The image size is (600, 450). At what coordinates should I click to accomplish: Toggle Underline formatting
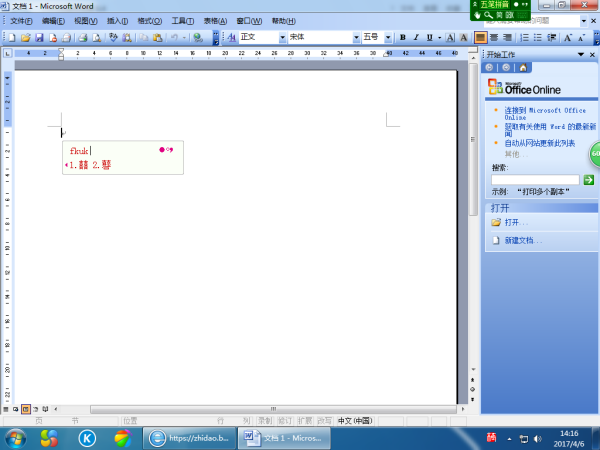click(429, 38)
